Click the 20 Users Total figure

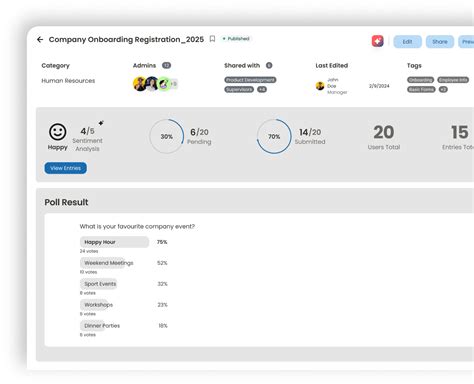[x=384, y=132]
